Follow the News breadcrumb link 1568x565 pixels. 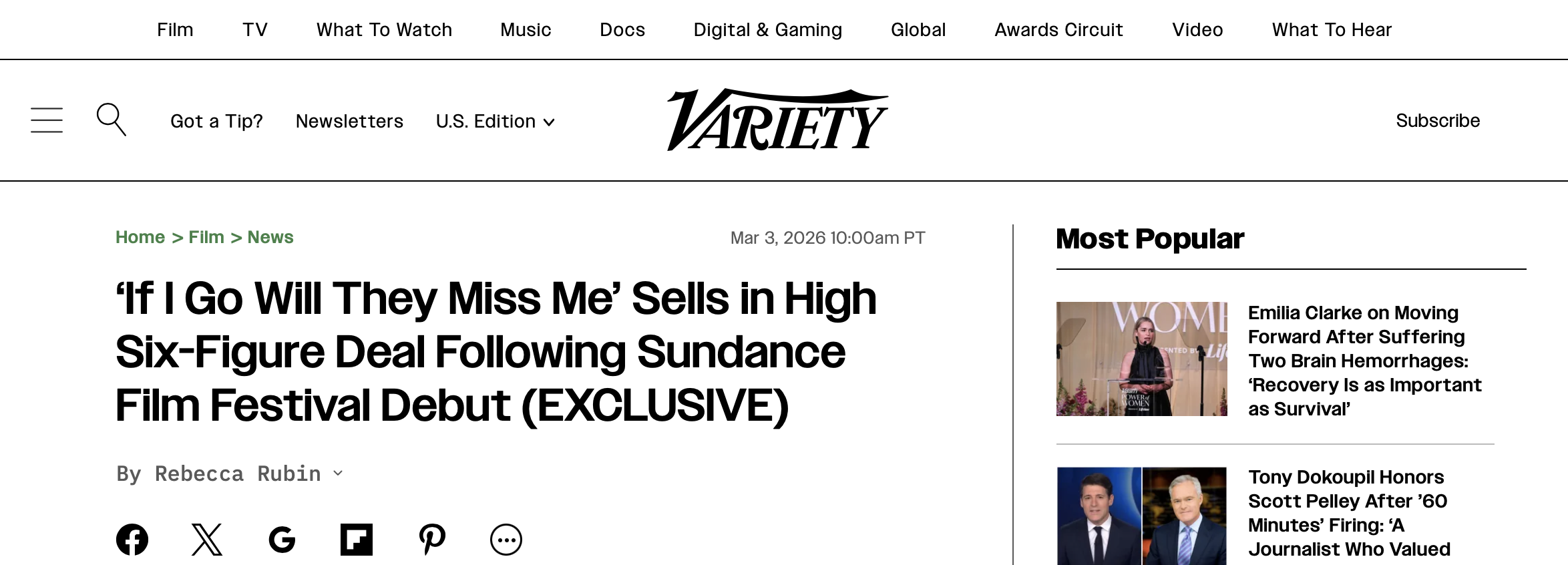pyautogui.click(x=270, y=237)
